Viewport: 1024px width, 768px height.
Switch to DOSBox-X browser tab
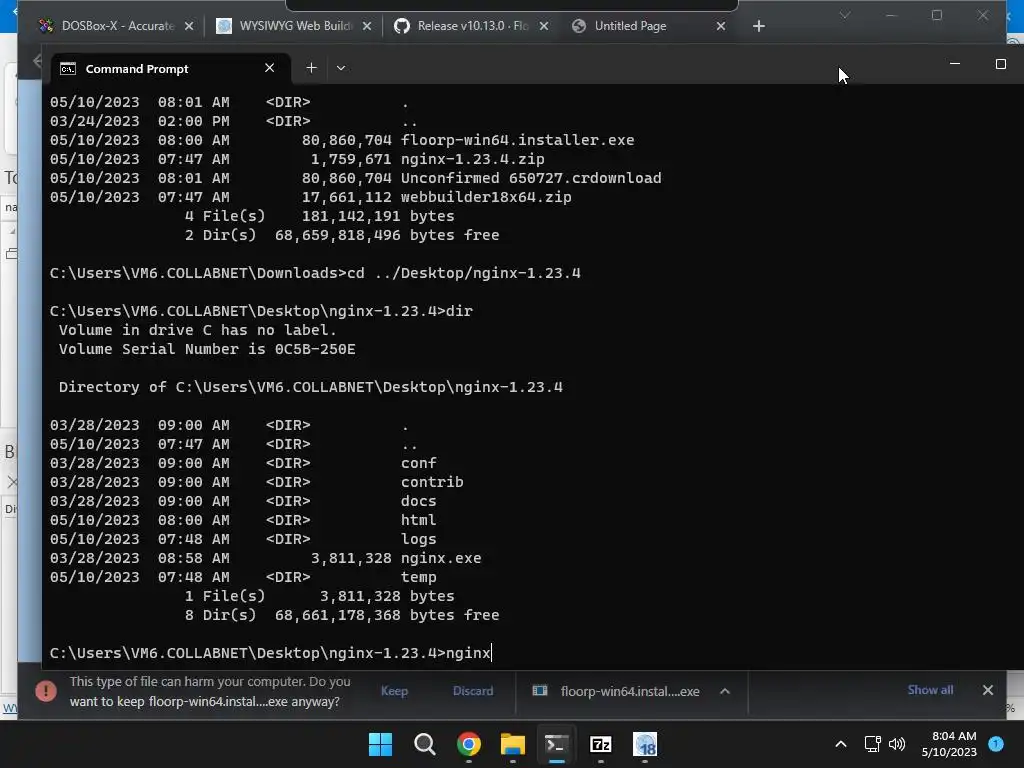(x=118, y=26)
